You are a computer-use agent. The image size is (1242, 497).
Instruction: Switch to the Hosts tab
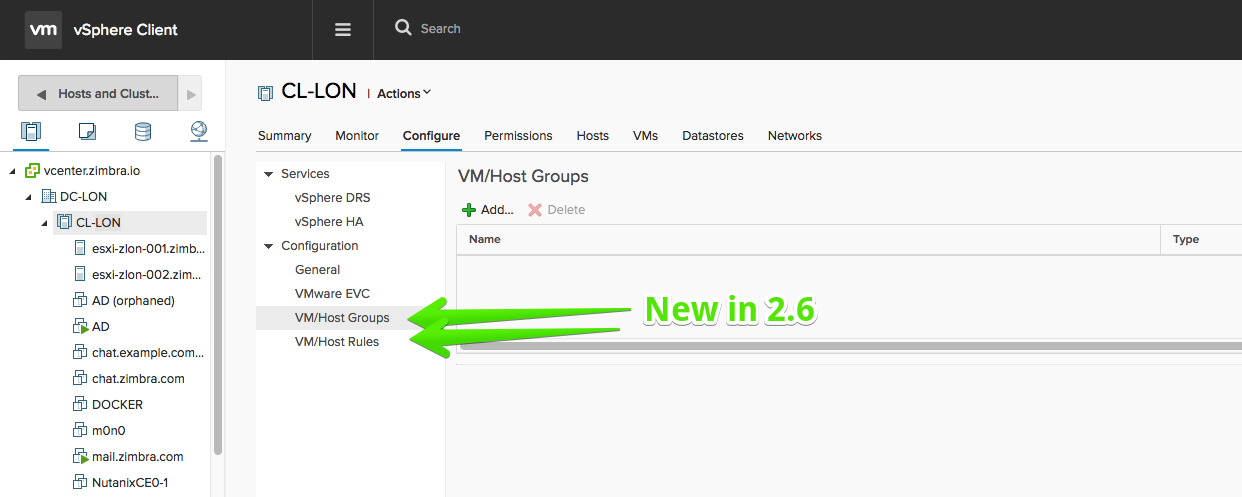point(593,136)
